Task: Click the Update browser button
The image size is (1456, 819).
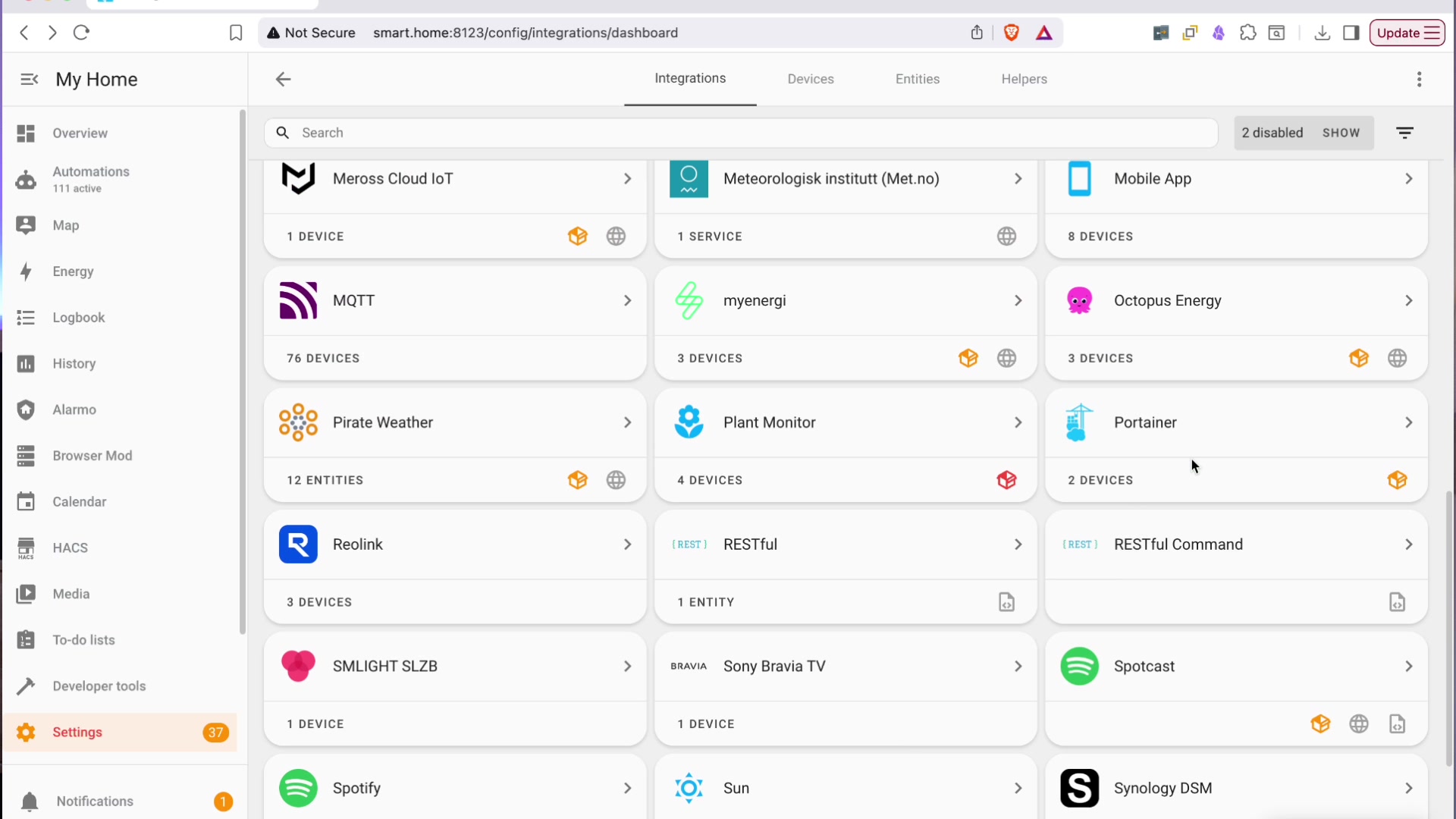Action: click(x=1407, y=33)
